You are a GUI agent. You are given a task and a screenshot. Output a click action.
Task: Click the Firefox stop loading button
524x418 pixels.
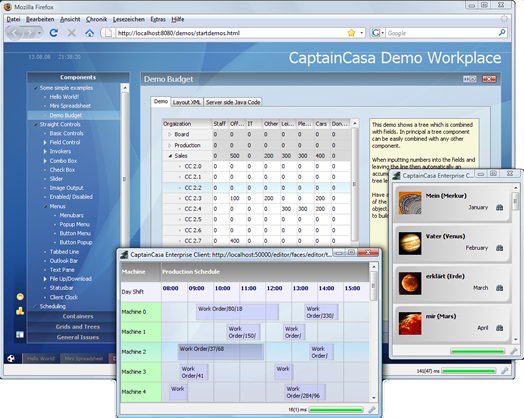pos(72,33)
